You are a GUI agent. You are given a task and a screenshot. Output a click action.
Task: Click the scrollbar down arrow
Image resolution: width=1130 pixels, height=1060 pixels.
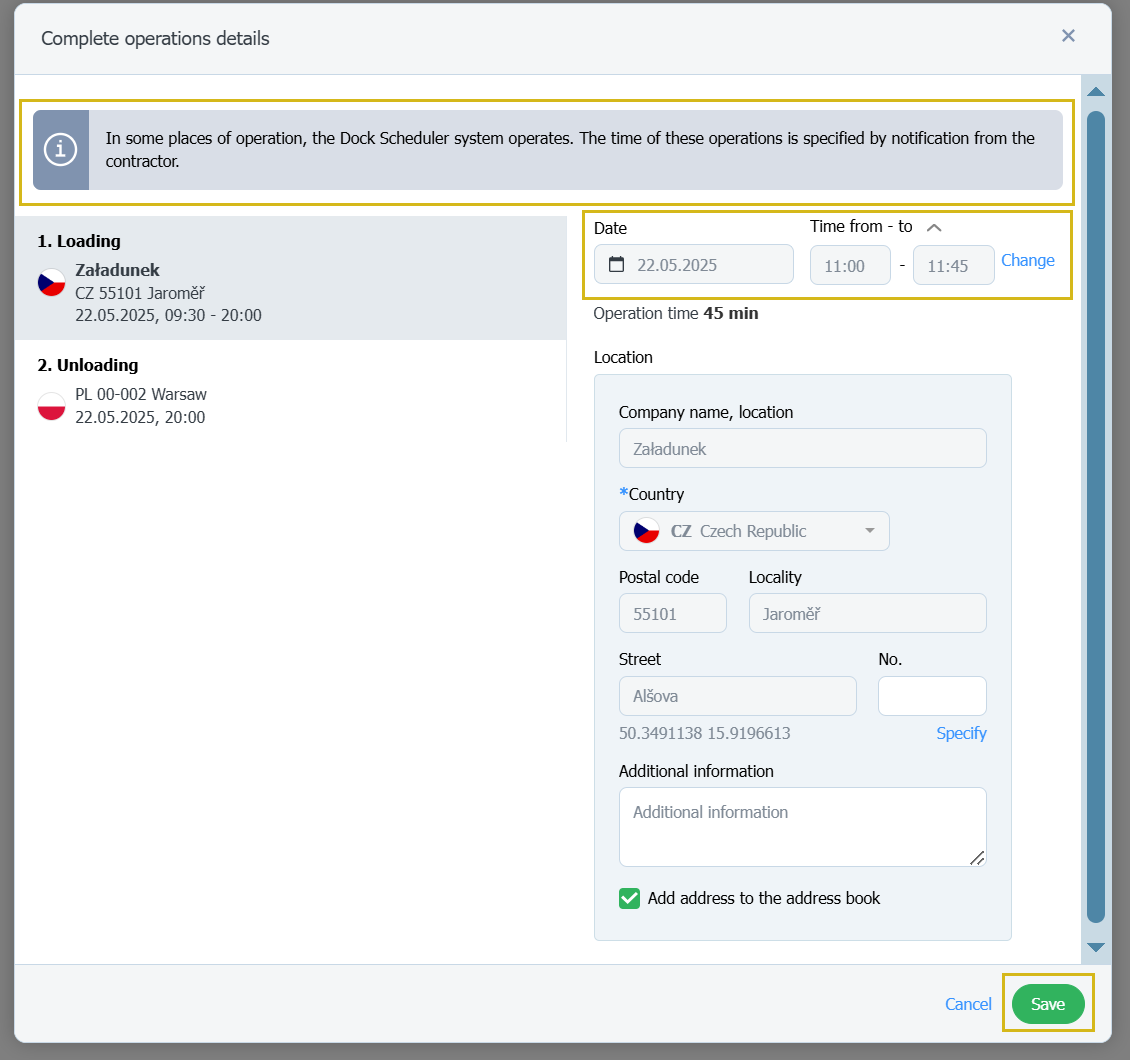1095,948
